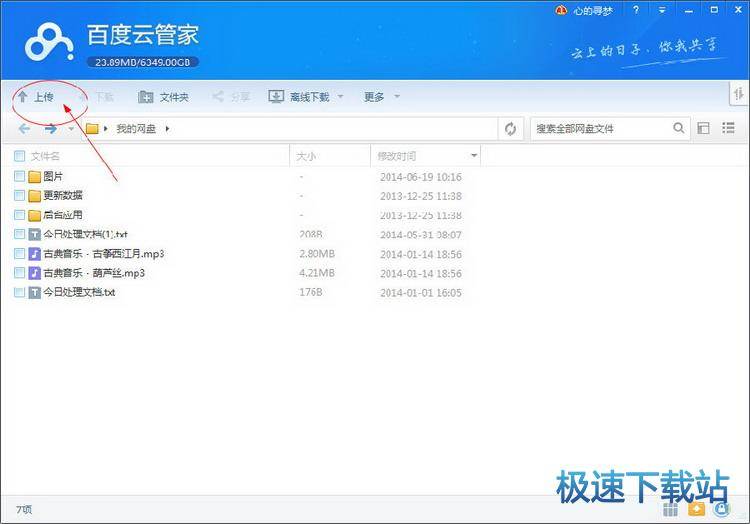
Task: Go back with the left arrow
Action: pyautogui.click(x=24, y=129)
